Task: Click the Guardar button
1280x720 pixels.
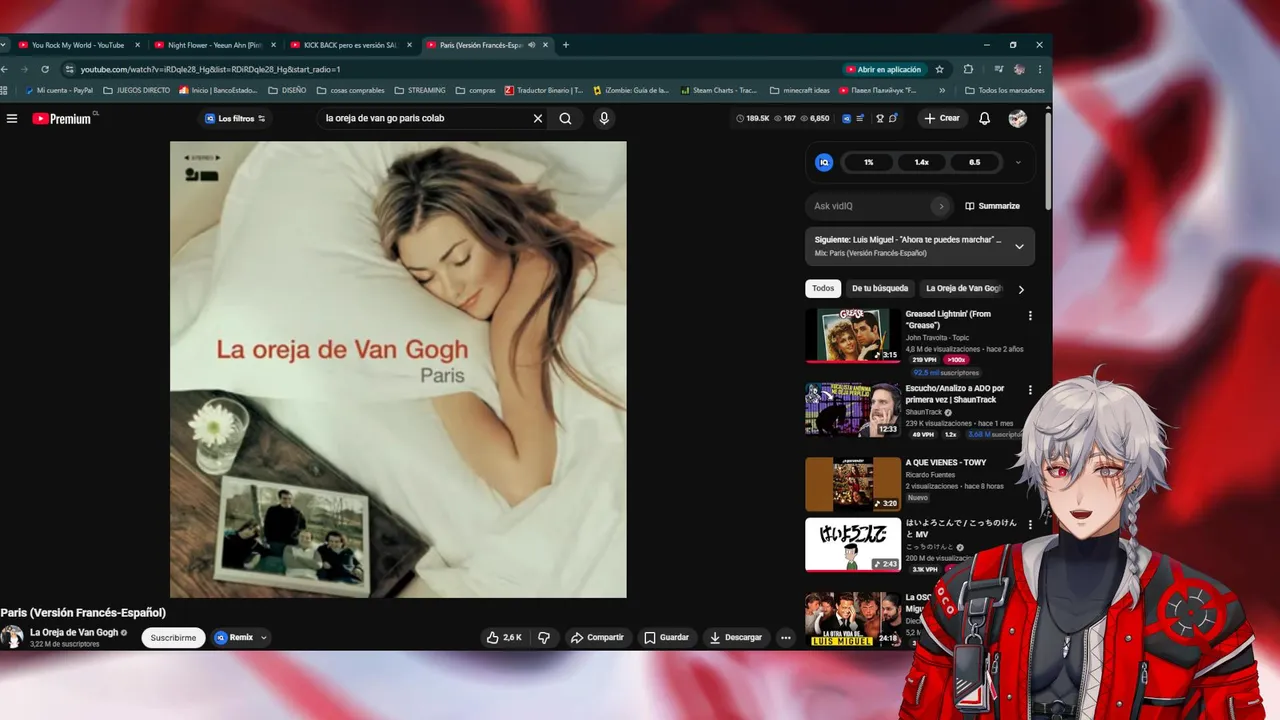Action: click(666, 637)
